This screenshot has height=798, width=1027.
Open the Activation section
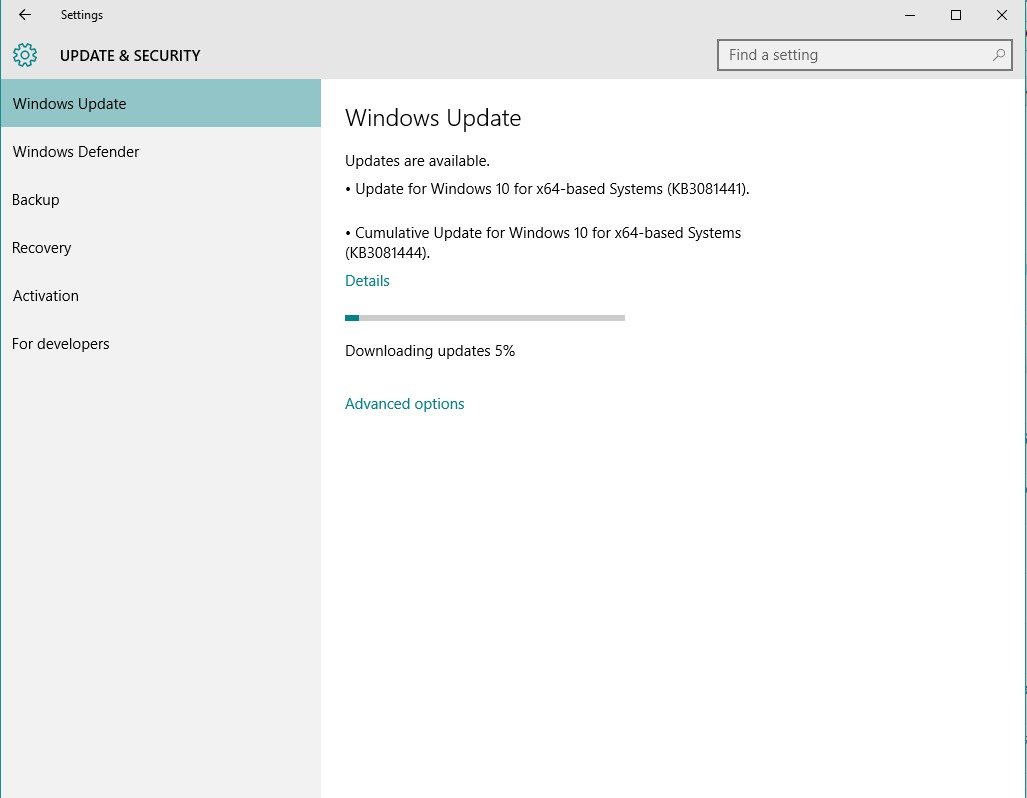[160, 295]
